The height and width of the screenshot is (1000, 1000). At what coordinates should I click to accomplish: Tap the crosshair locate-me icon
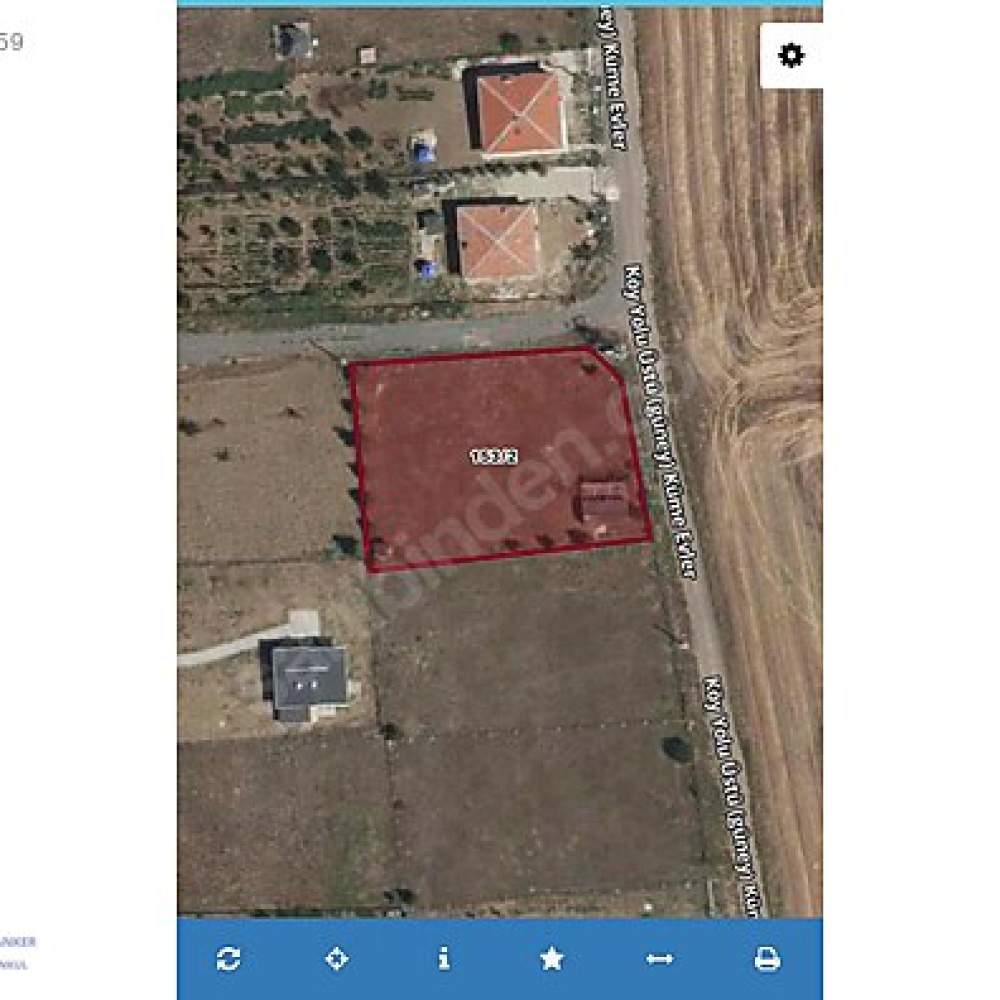(x=336, y=959)
